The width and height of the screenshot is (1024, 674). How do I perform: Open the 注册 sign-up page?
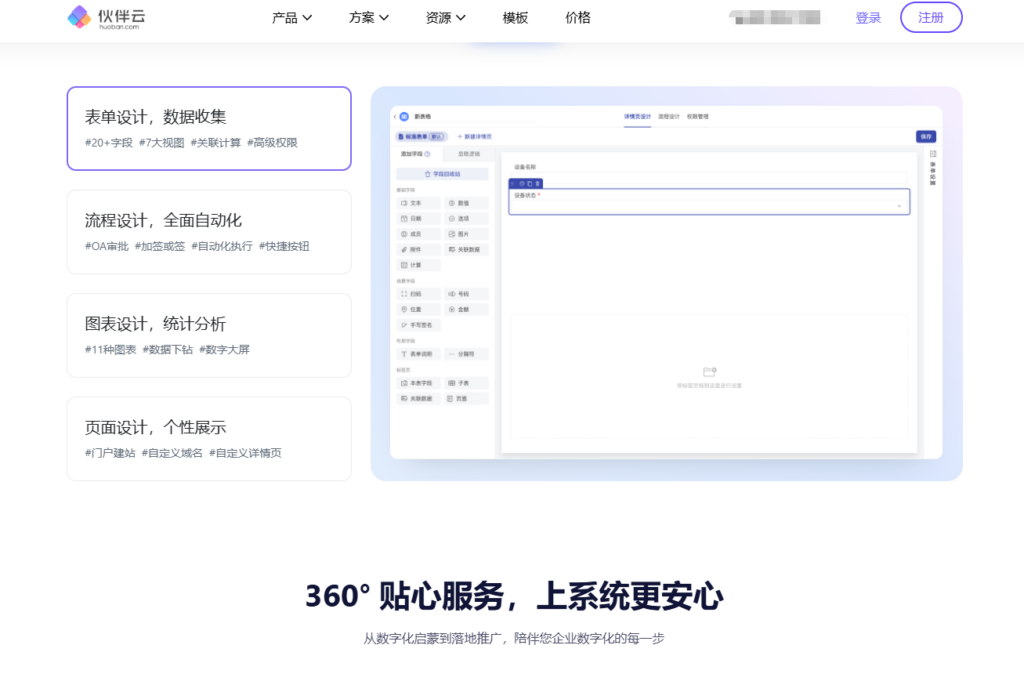[930, 17]
